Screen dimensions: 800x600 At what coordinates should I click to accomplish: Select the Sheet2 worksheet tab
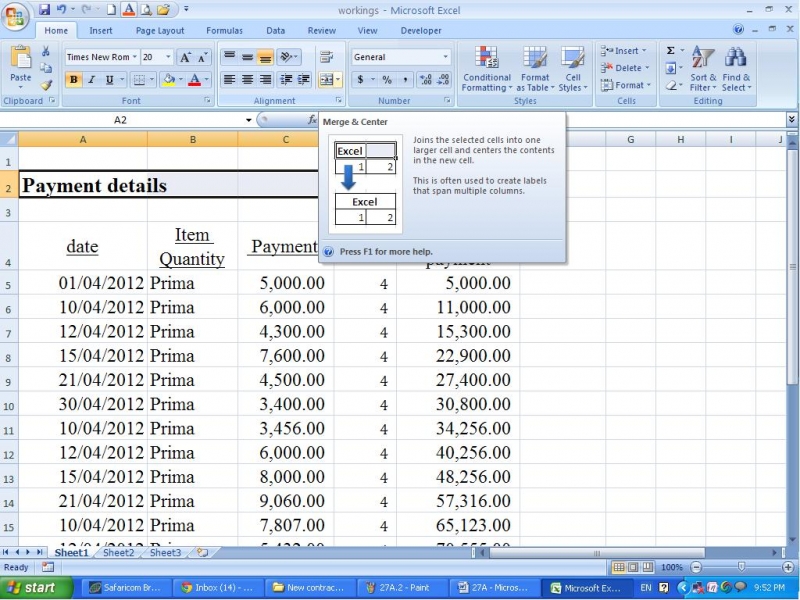click(117, 552)
